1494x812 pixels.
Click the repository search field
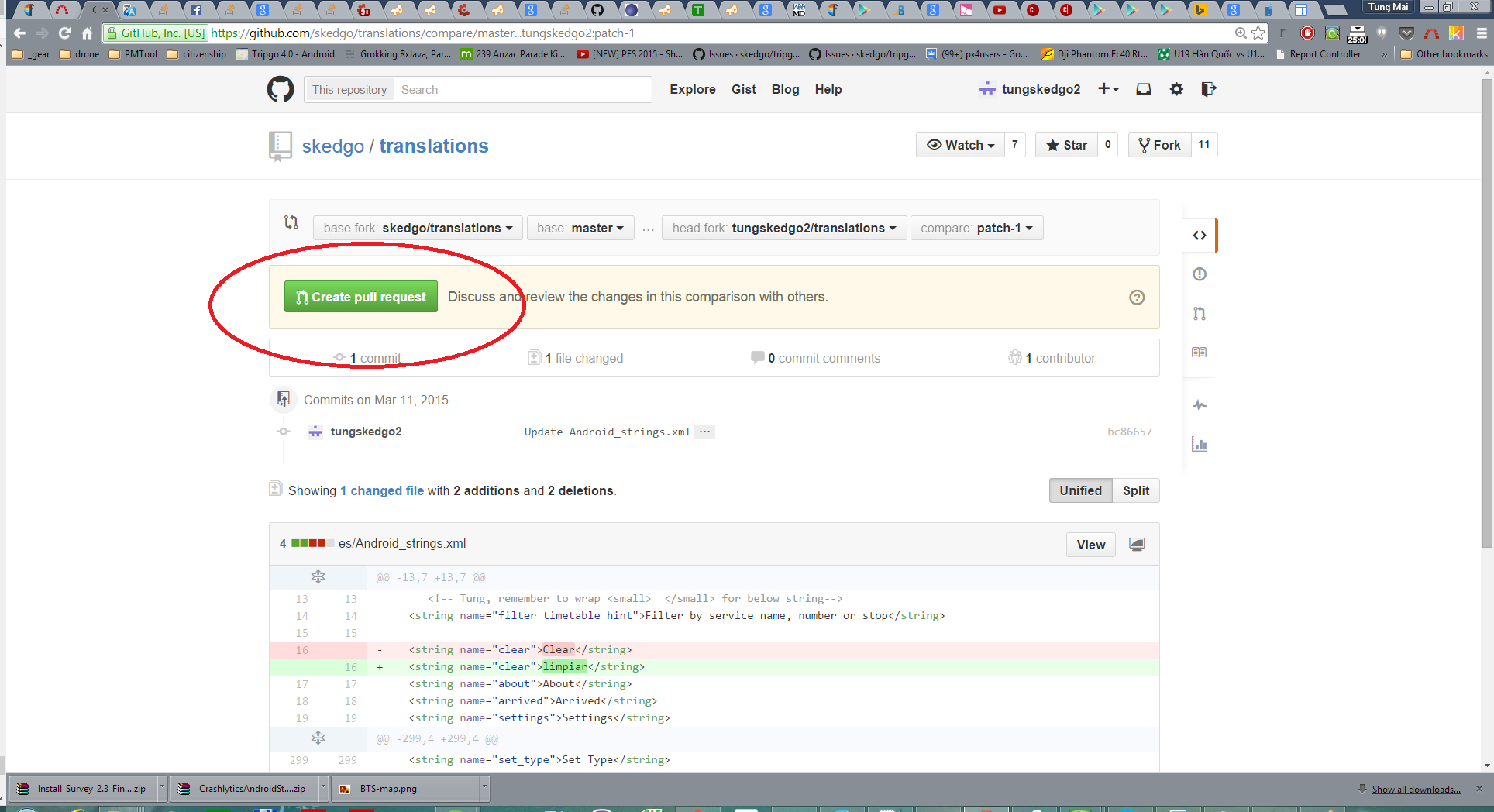point(522,90)
